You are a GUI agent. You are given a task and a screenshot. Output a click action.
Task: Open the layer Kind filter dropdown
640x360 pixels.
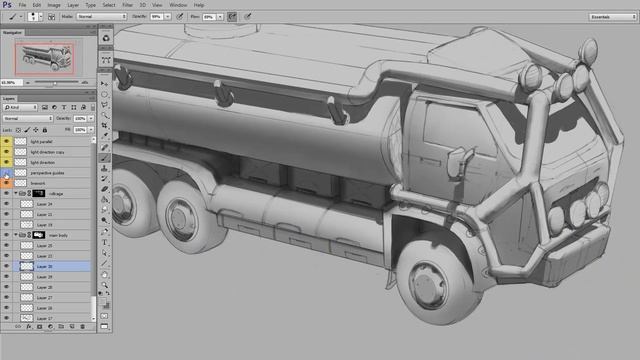coord(20,107)
